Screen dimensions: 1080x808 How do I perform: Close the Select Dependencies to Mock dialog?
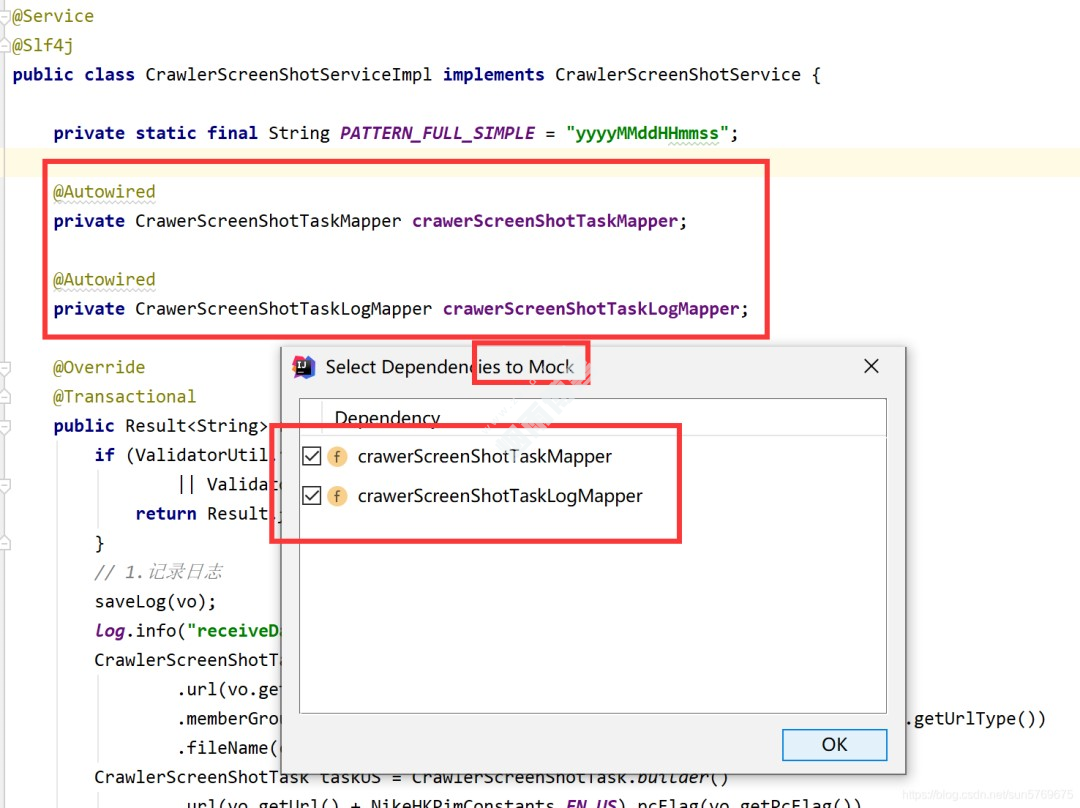[871, 367]
